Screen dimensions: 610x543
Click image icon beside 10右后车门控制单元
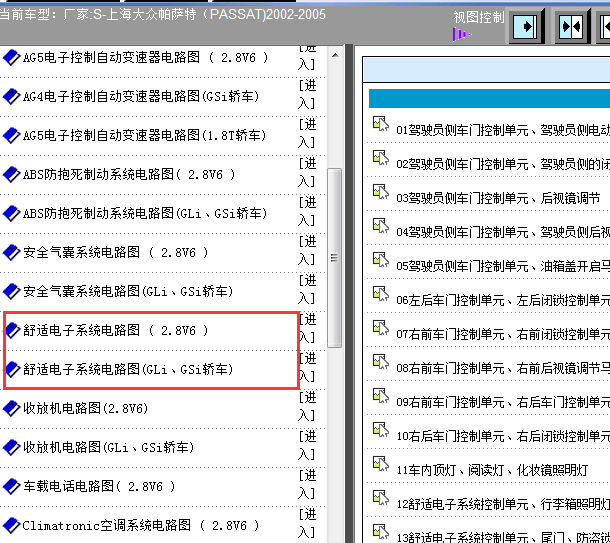coord(380,430)
